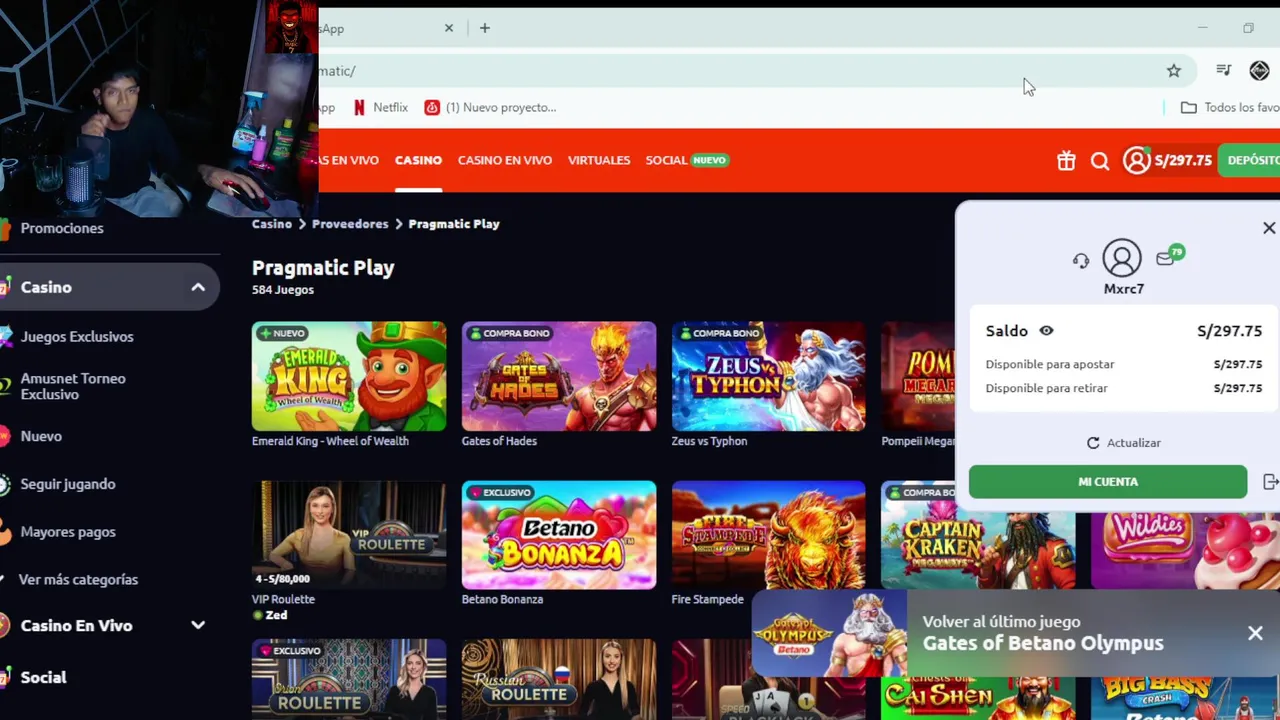Image resolution: width=1280 pixels, height=720 pixels.
Task: Open Russian Roulette live table thumbnail
Action: [559, 680]
